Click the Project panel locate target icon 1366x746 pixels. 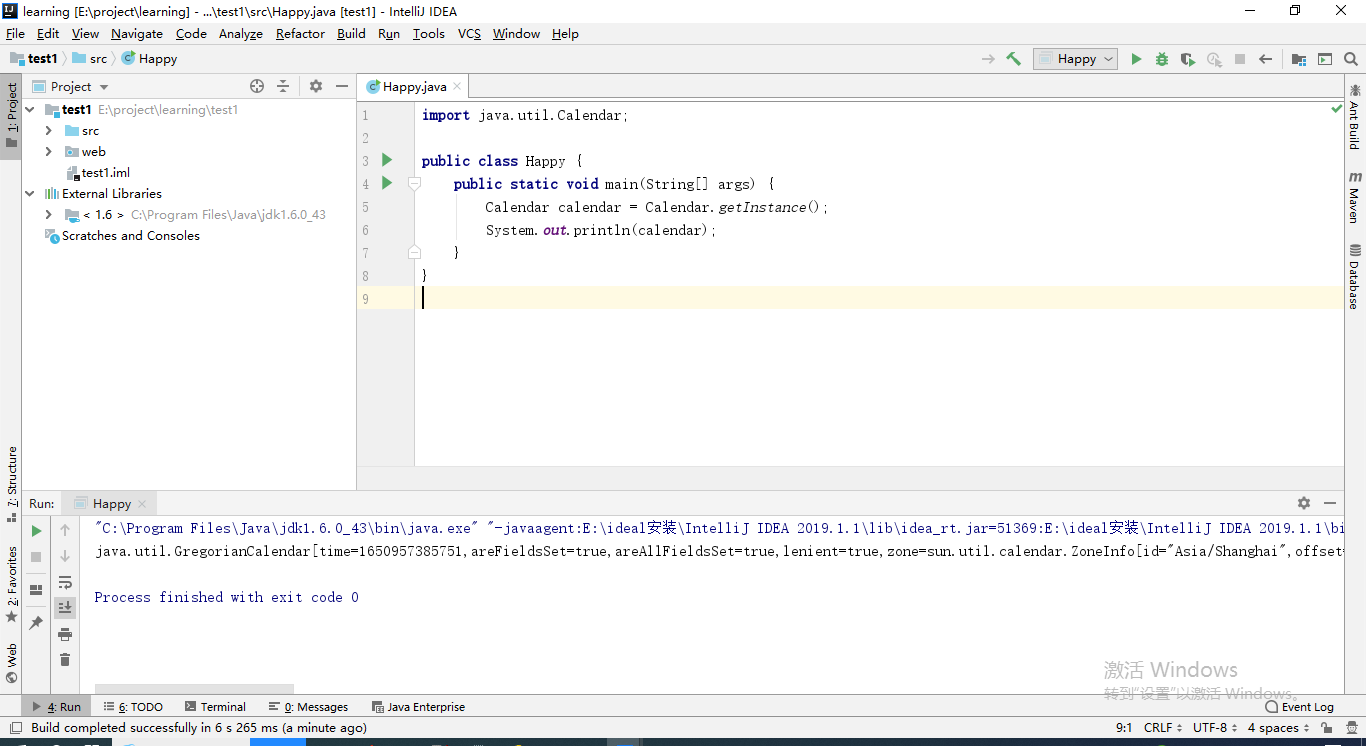click(257, 86)
